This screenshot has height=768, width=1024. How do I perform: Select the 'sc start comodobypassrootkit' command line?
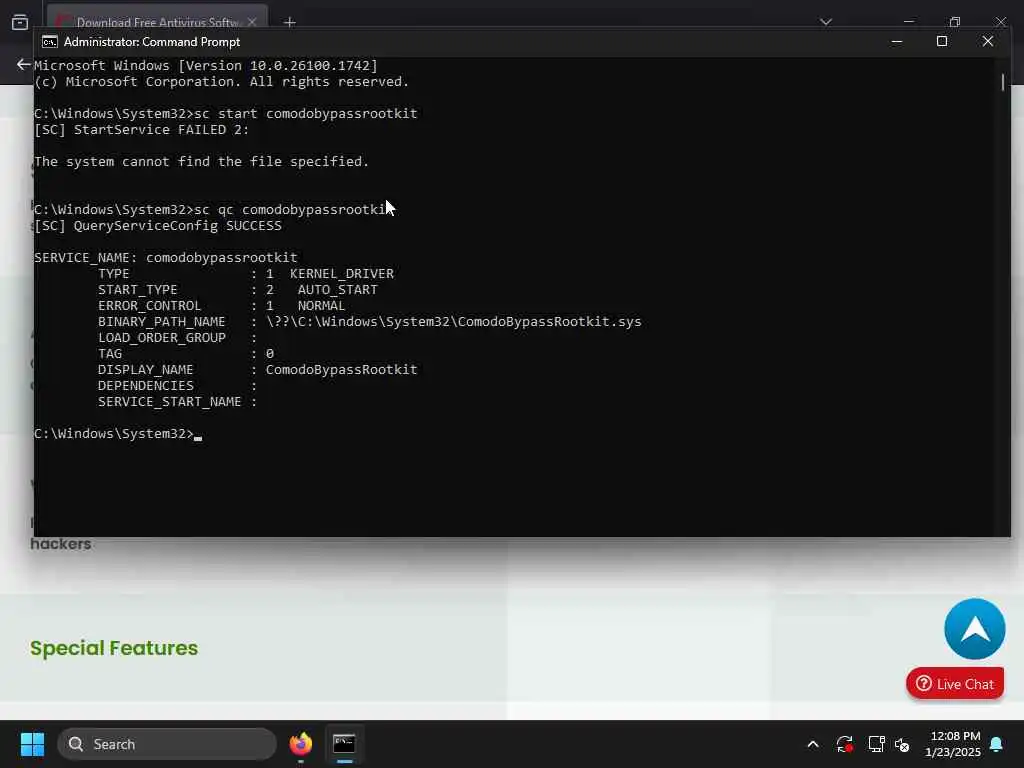pyautogui.click(x=225, y=114)
